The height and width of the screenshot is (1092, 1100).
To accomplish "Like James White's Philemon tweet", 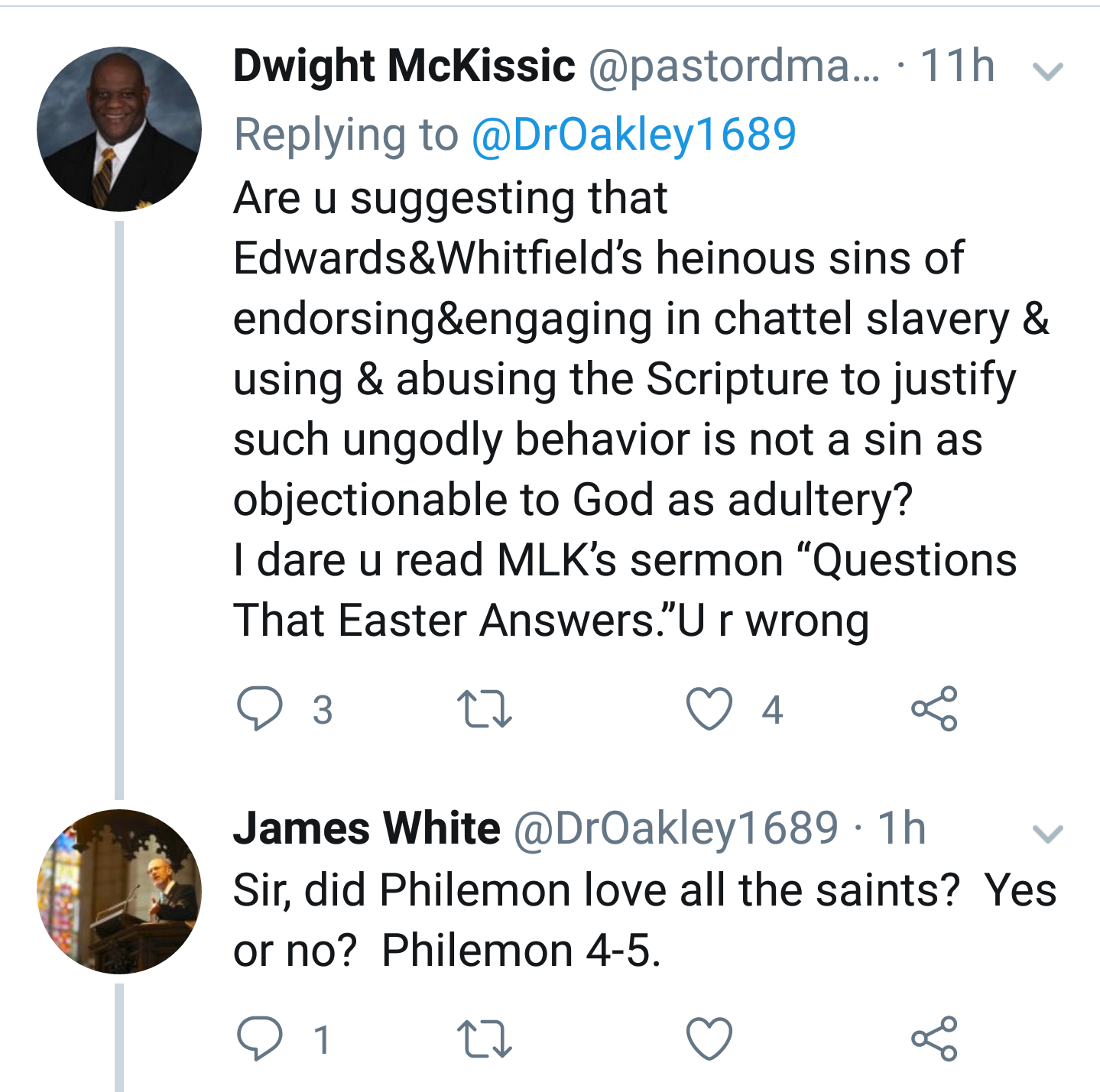I will point(709,1039).
